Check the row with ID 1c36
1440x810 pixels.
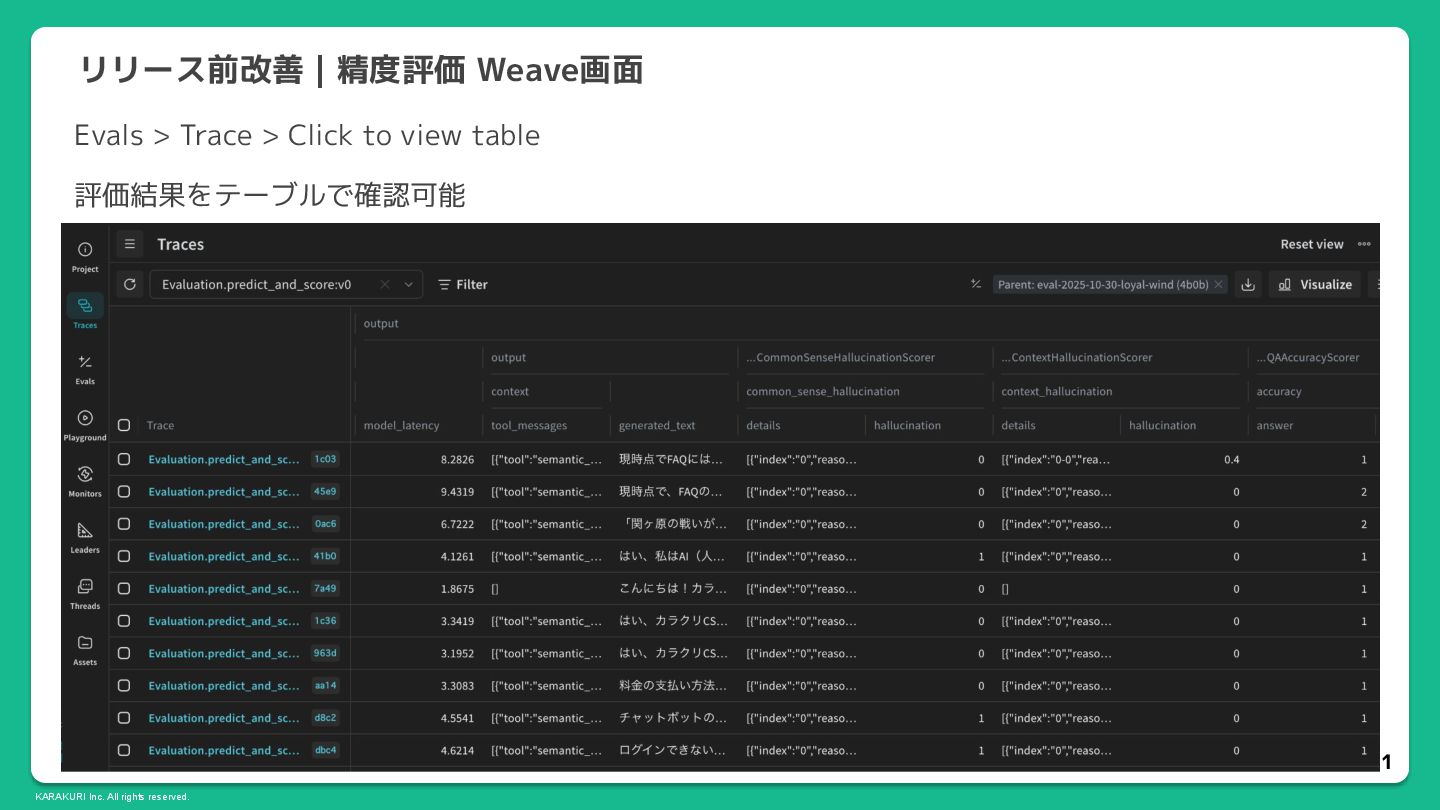click(x=124, y=621)
